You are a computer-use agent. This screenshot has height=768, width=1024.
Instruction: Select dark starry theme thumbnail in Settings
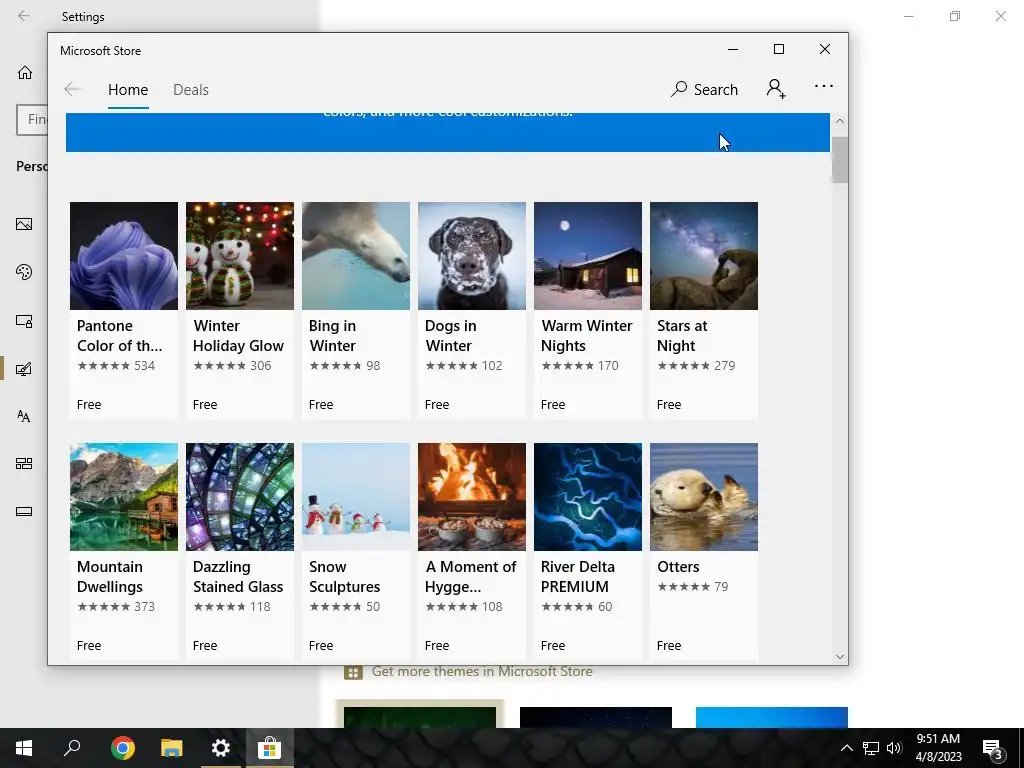tap(596, 717)
